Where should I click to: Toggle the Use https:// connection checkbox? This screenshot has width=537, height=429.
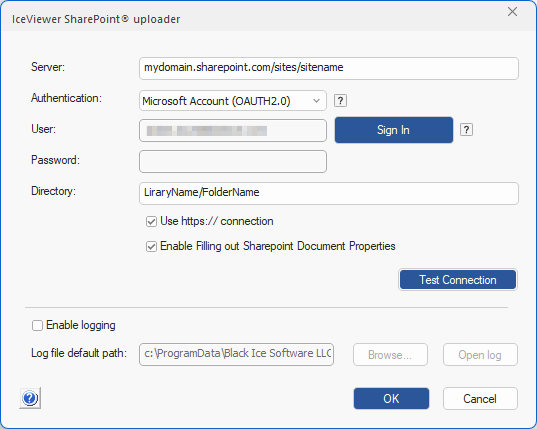(x=151, y=222)
